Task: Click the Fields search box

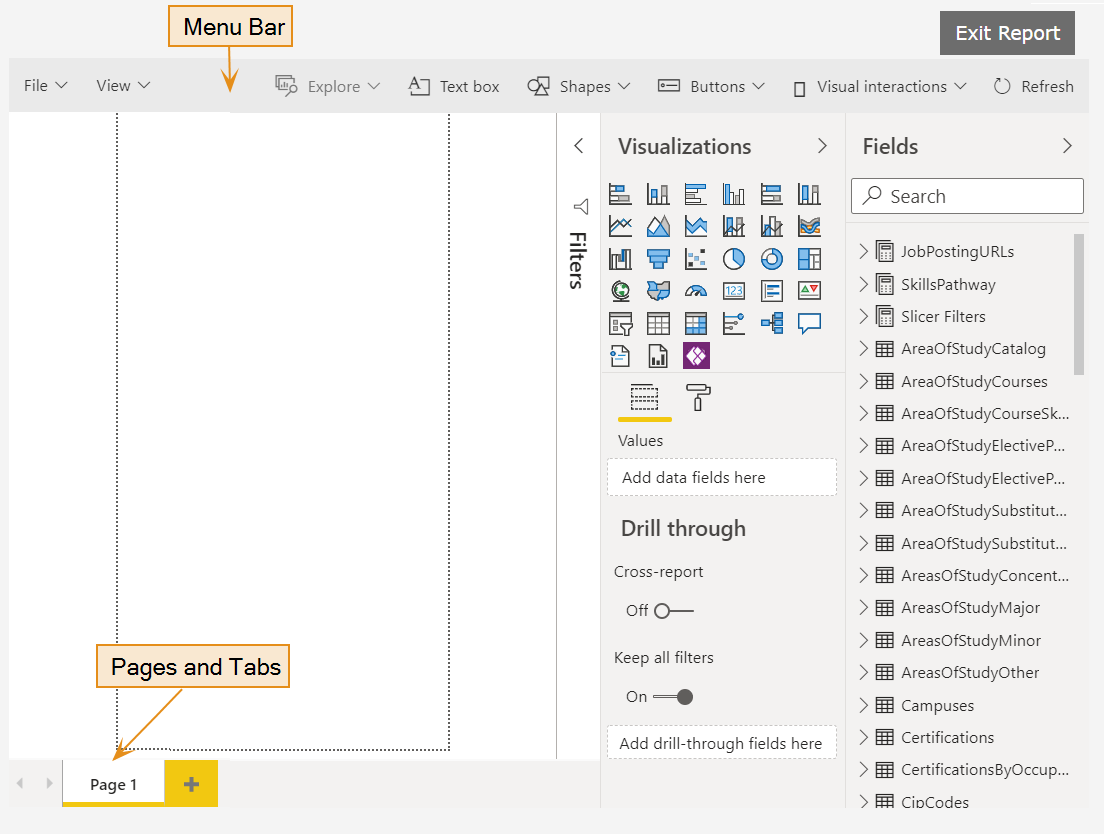Action: (967, 196)
